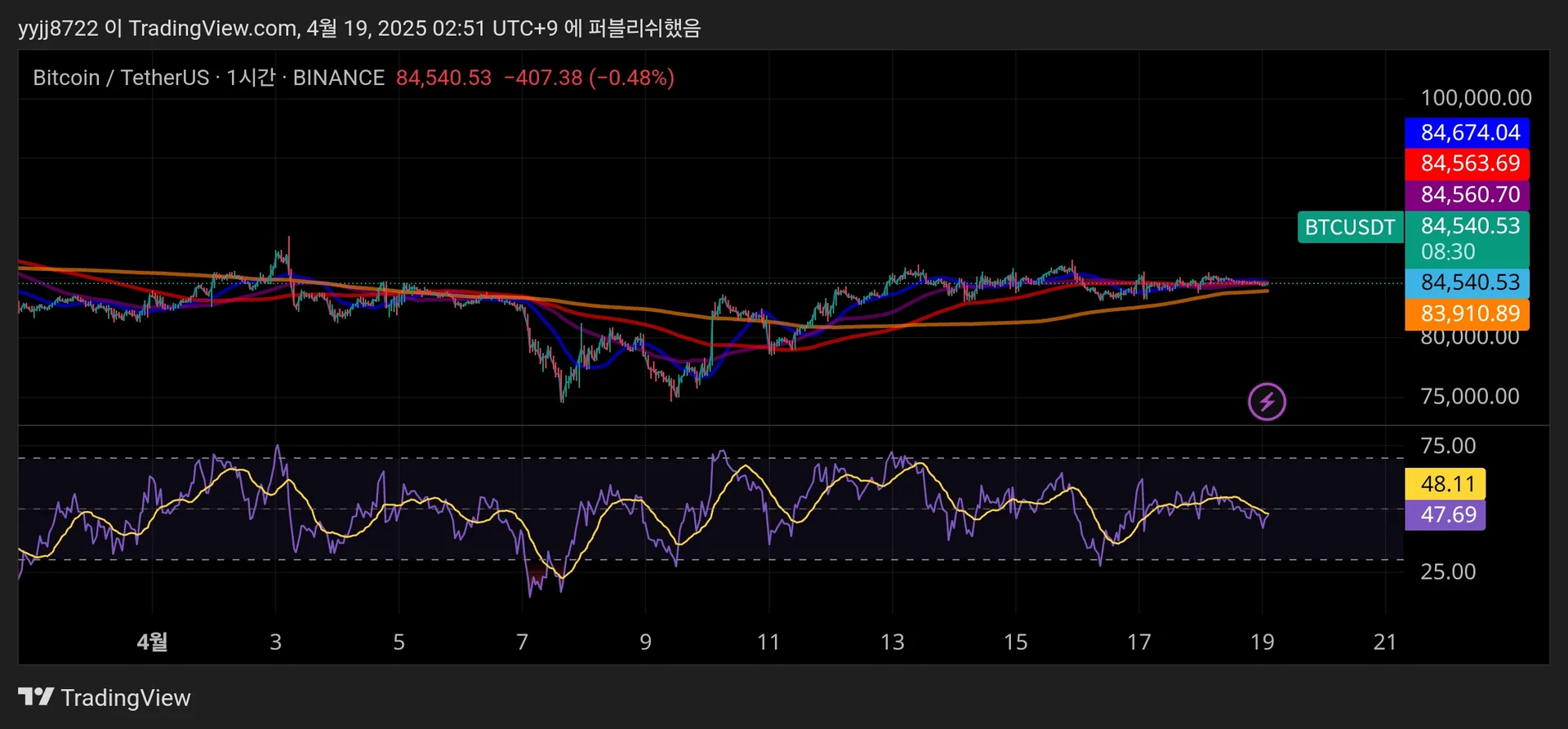The height and width of the screenshot is (729, 1568).
Task: Click the red 84,540.53 price in header
Action: coord(443,78)
